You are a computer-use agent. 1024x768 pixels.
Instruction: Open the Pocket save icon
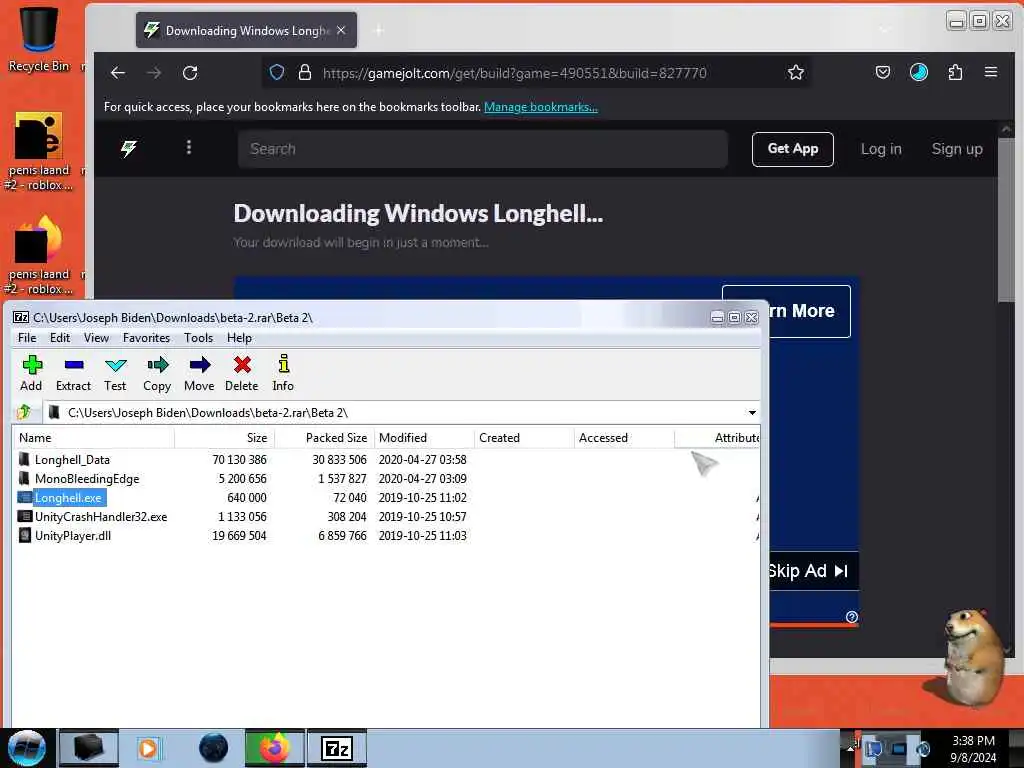tap(882, 72)
